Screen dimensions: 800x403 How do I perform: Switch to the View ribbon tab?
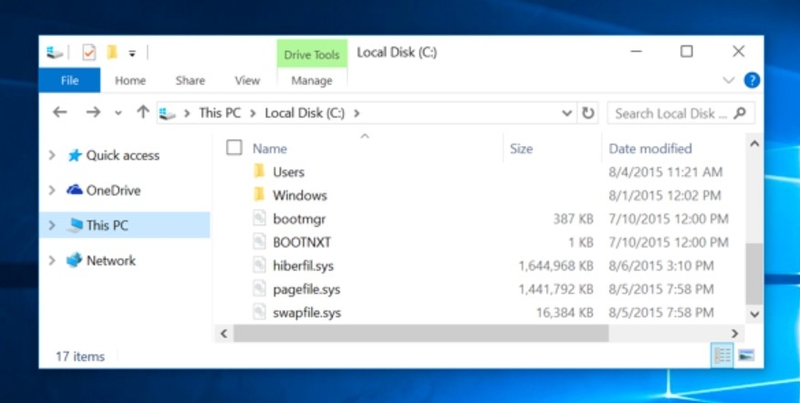247,81
